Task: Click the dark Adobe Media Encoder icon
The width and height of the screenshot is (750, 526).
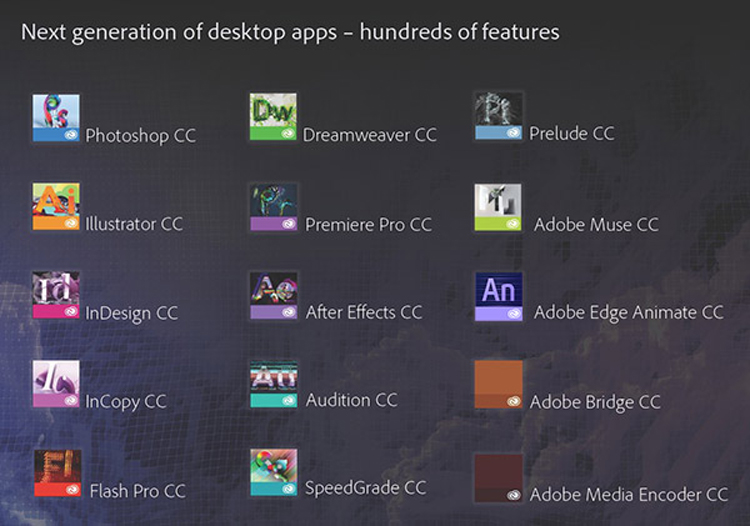Action: pos(498,478)
